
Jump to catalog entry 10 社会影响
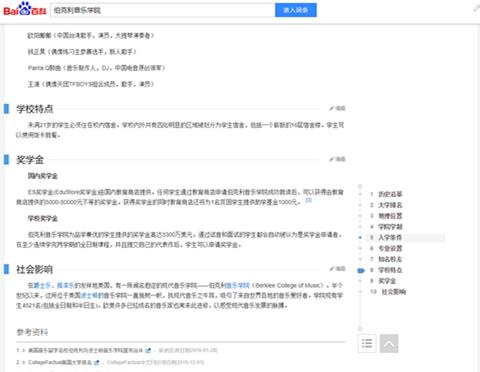393,292
